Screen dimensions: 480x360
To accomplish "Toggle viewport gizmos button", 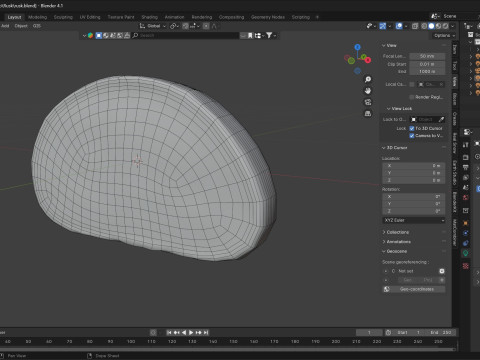I will pos(383,26).
